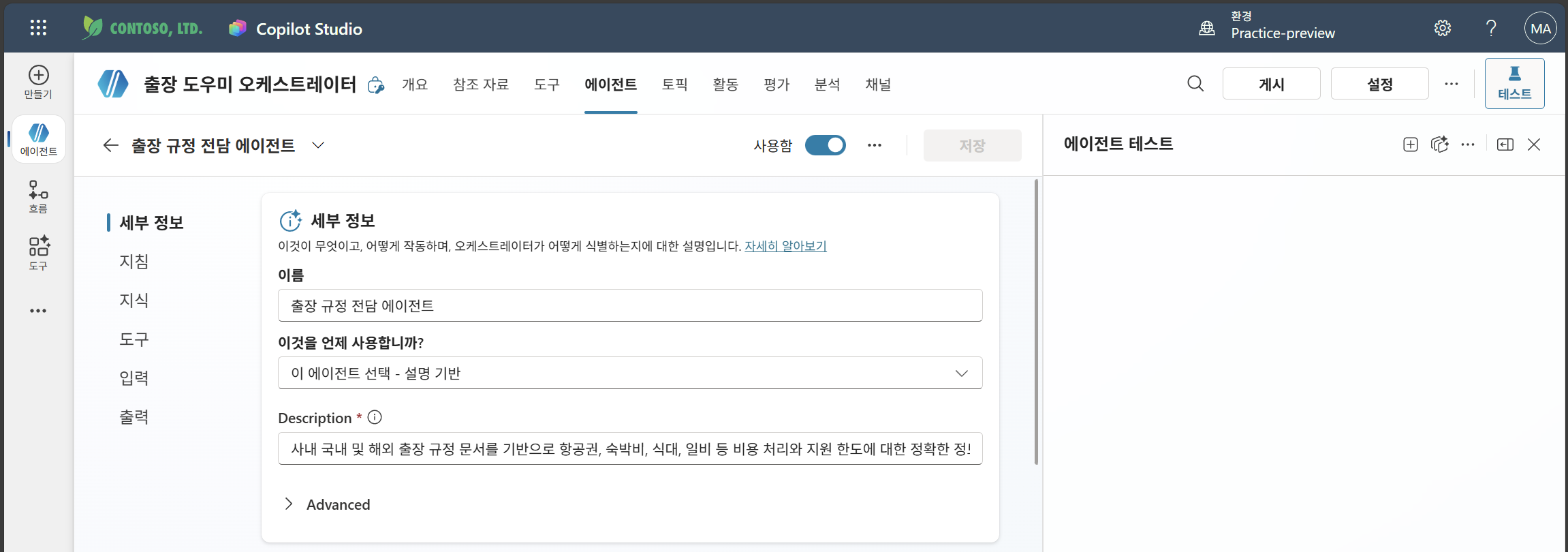
Task: Open the 이것을 언제 사용합니까 dropdown
Action: tap(630, 373)
